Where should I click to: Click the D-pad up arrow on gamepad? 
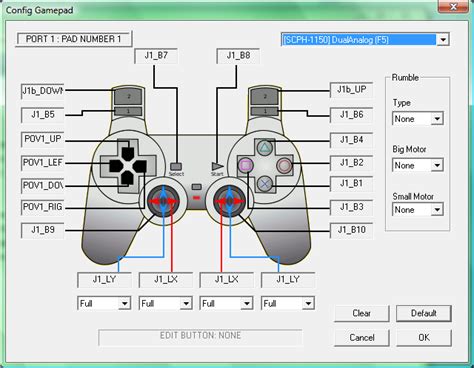[128, 153]
